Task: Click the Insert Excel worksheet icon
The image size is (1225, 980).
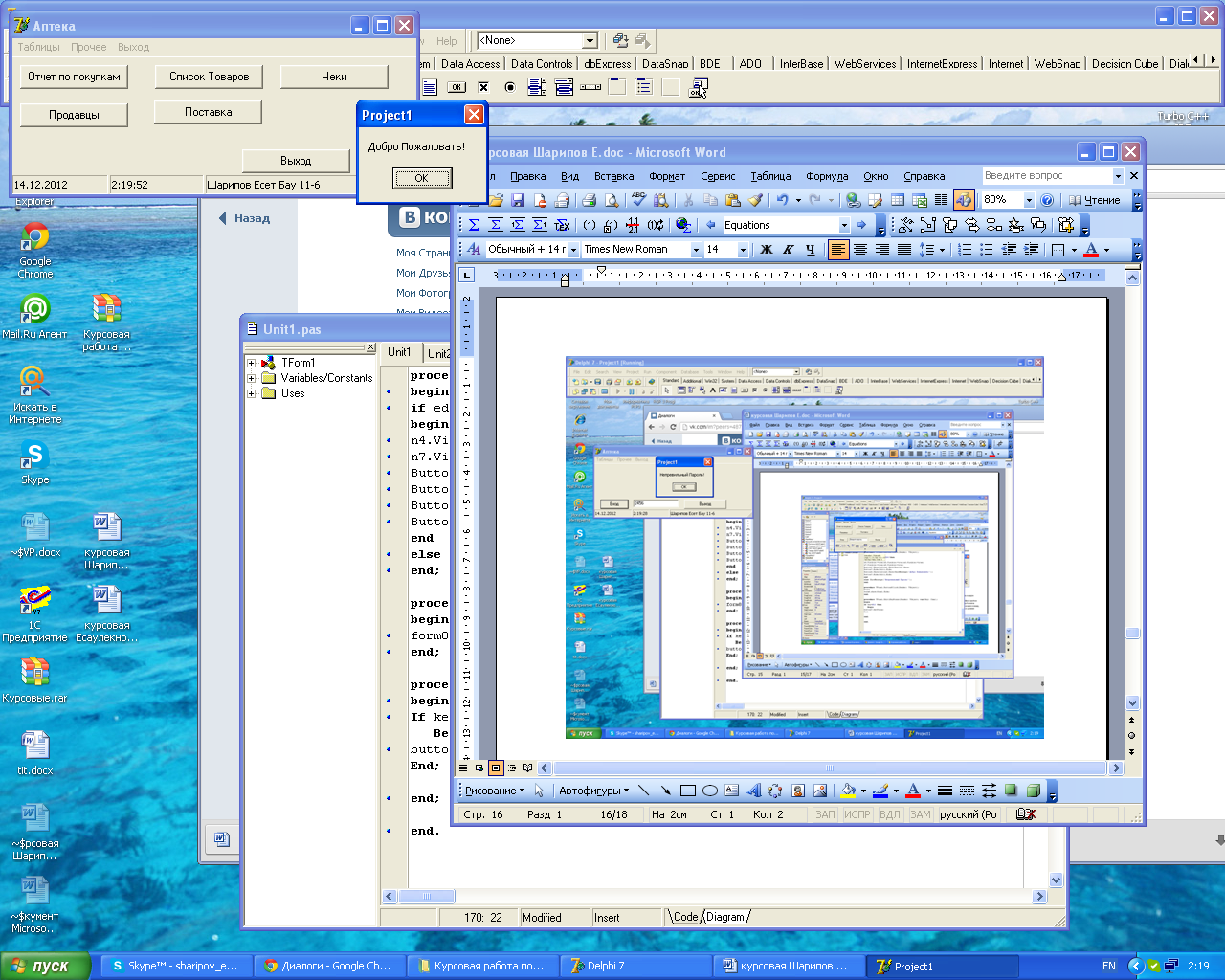Action: 919,200
